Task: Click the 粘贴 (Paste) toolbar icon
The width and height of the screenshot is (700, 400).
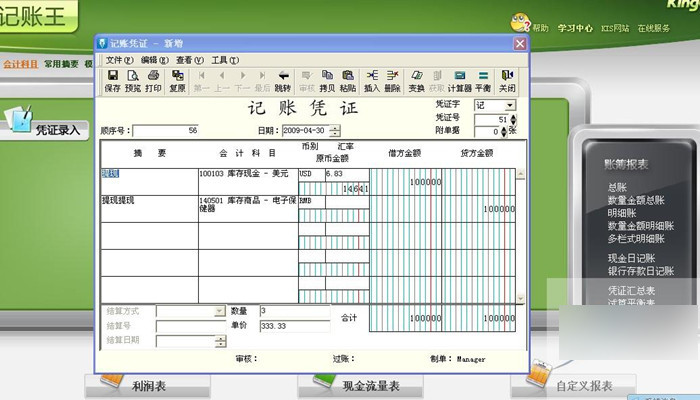Action: pos(347,80)
